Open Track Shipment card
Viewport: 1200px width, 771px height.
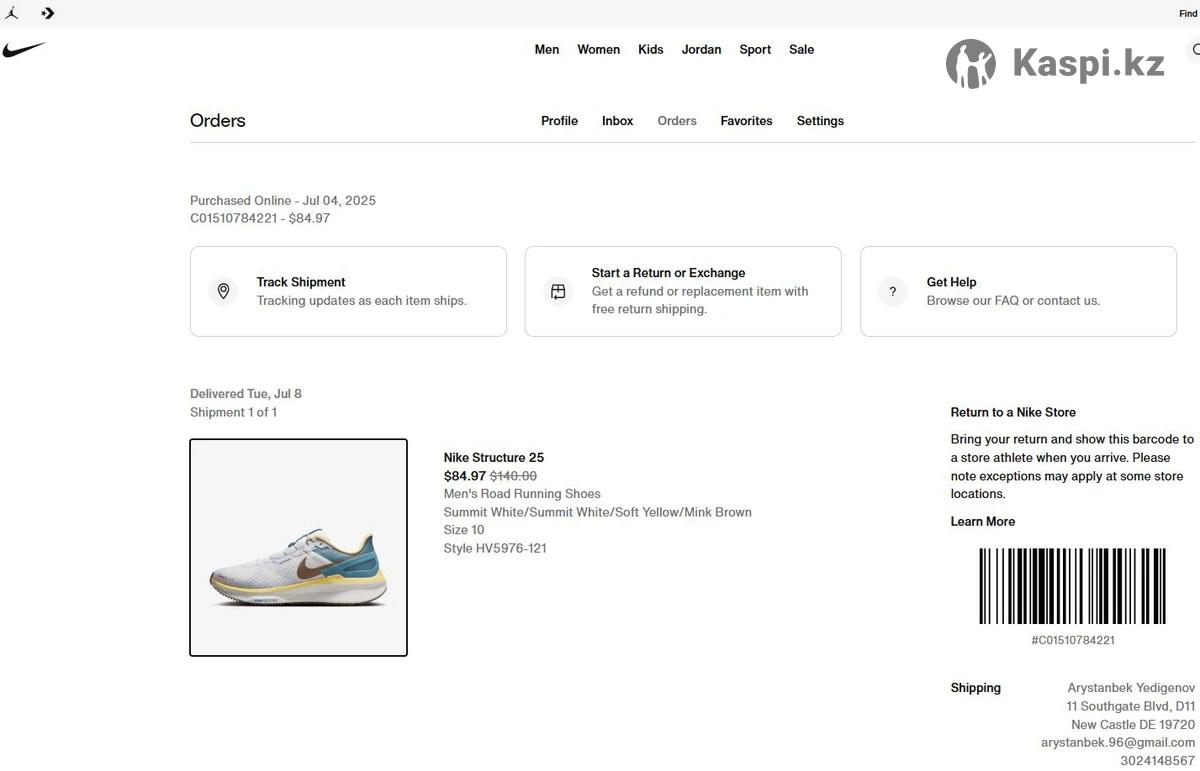[348, 291]
